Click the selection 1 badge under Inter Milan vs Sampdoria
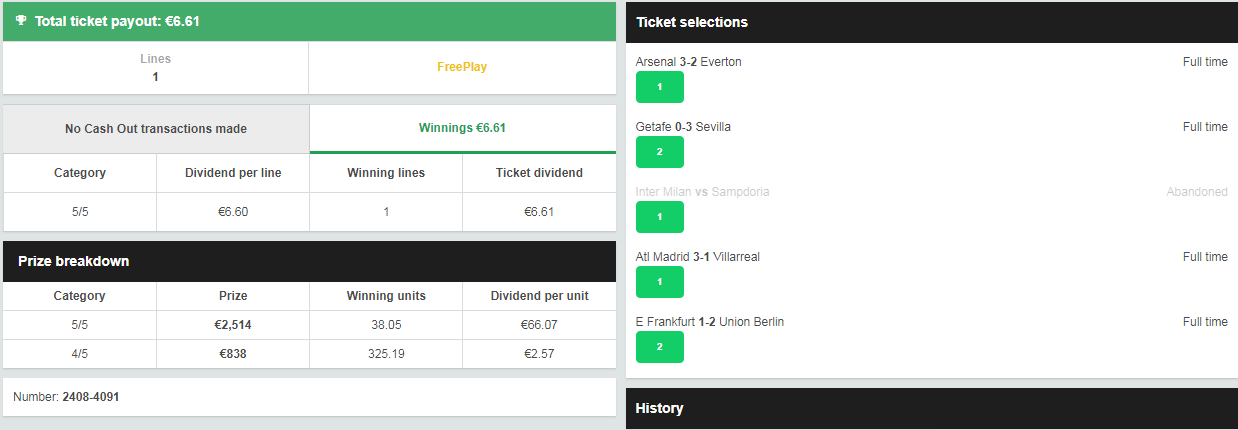This screenshot has height=430, width=1238. point(659,217)
